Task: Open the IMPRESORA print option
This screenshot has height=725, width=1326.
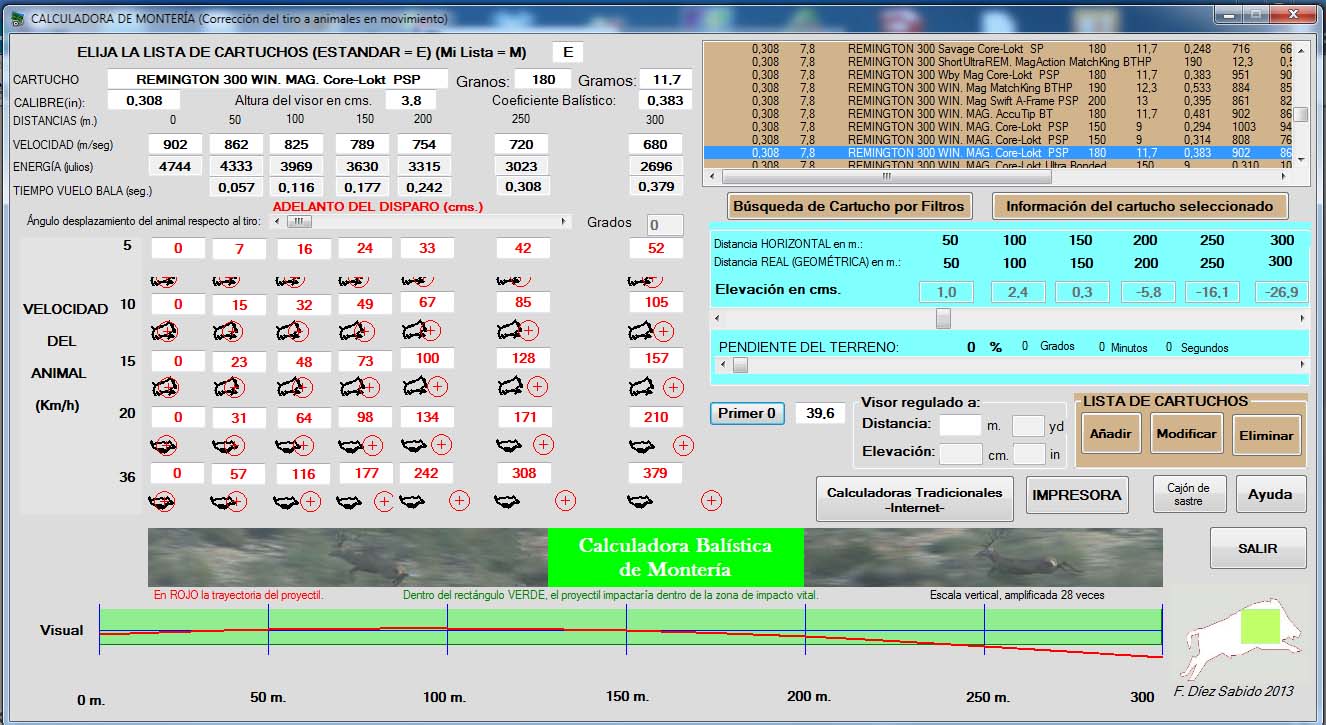Action: (1076, 495)
